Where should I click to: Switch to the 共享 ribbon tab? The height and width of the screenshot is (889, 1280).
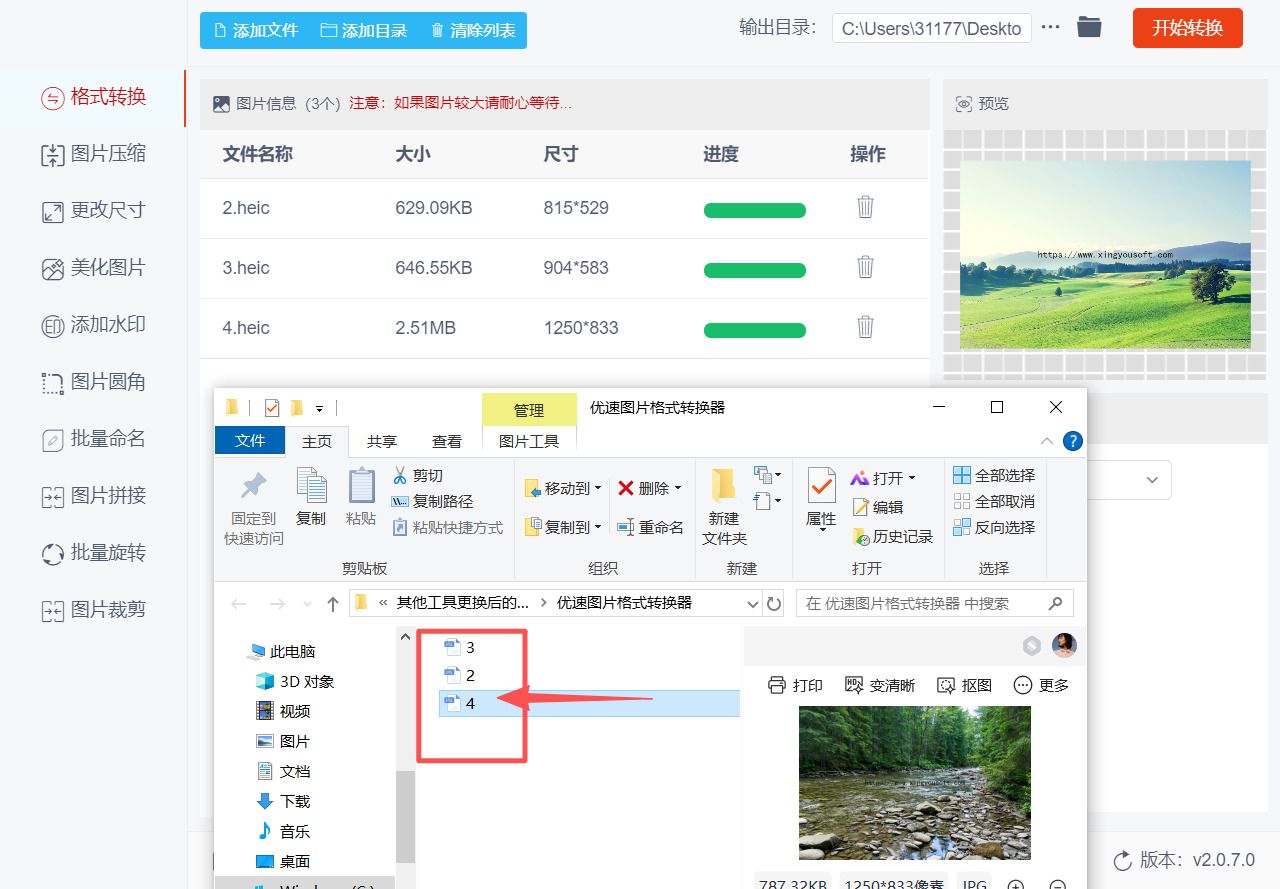(x=382, y=441)
